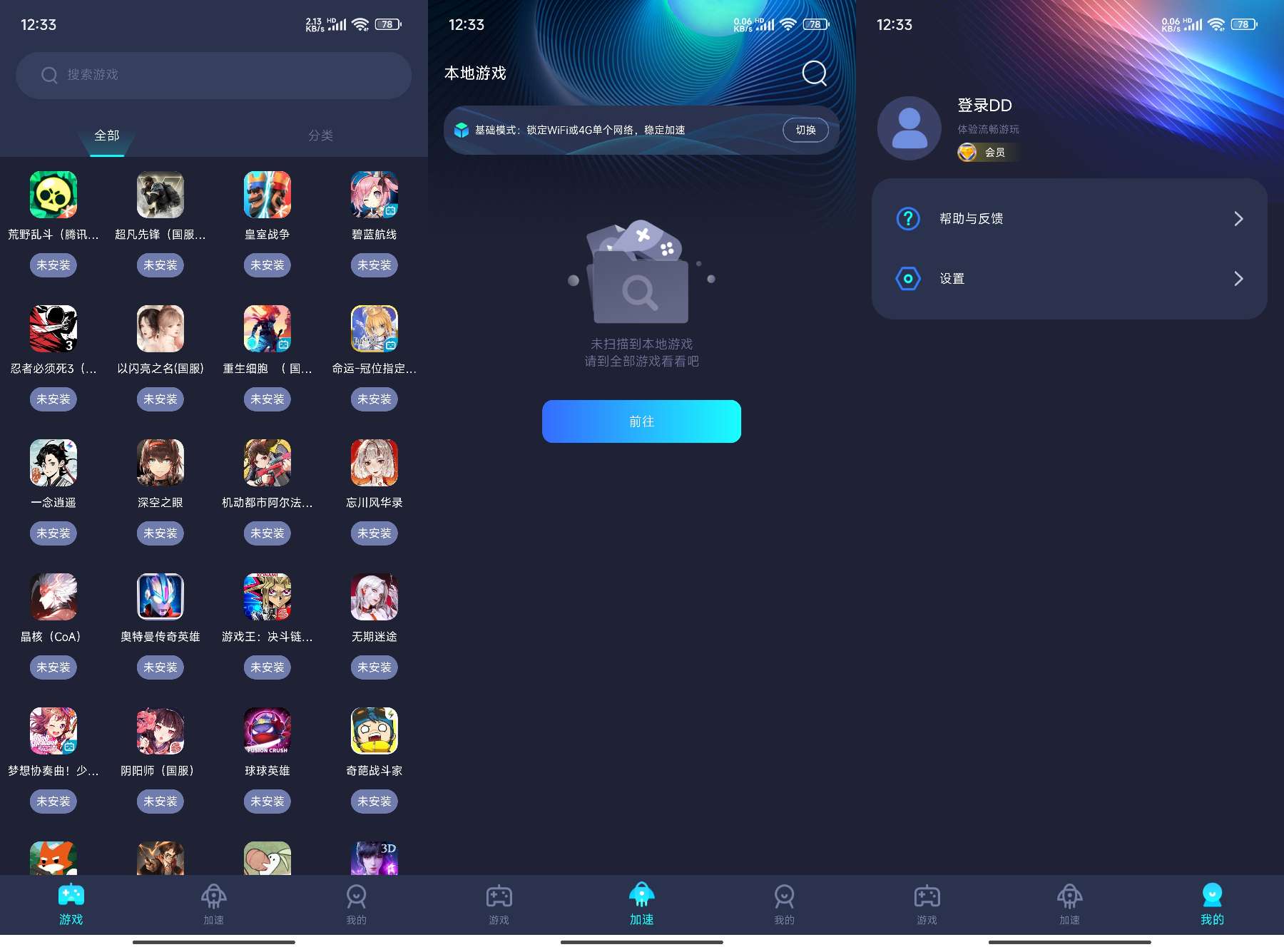
Task: Expand 设置 using its chevron arrow
Action: [x=1238, y=279]
